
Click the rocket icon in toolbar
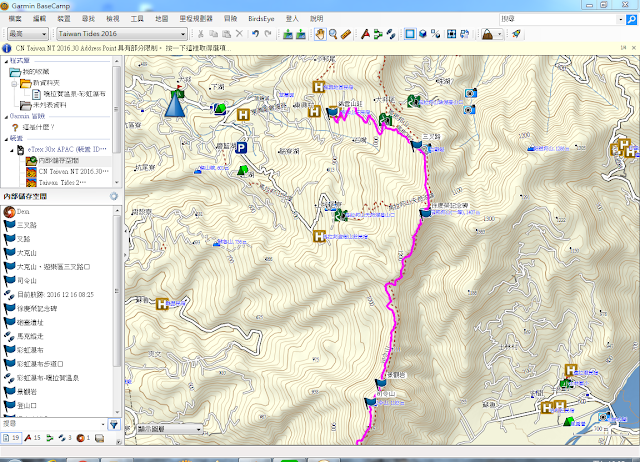(x=516, y=34)
